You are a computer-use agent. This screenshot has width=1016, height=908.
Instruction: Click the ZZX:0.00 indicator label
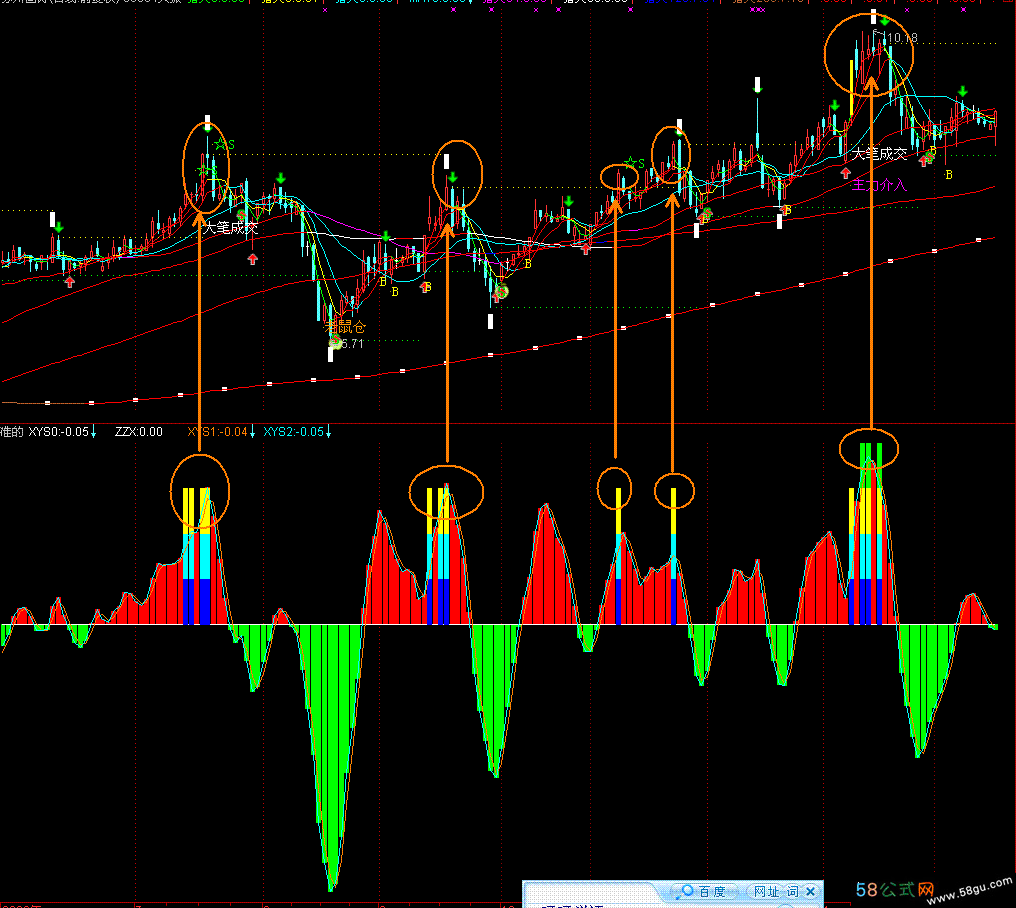tap(138, 432)
